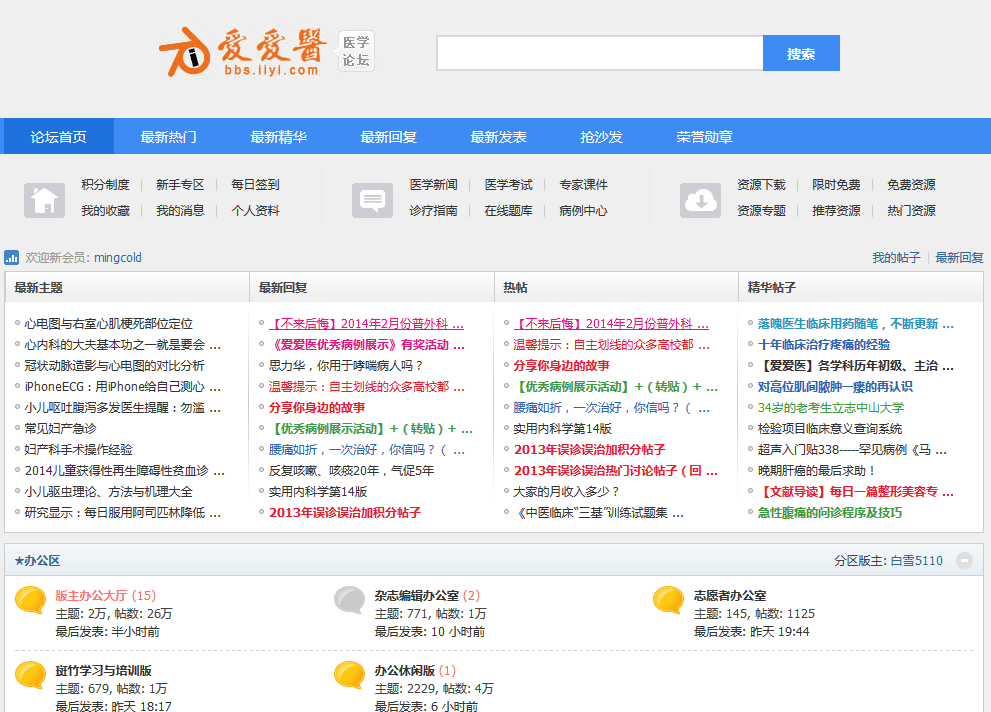Open thread 心电图与右室心肌梗死部位定位
991x712 pixels.
[108, 323]
